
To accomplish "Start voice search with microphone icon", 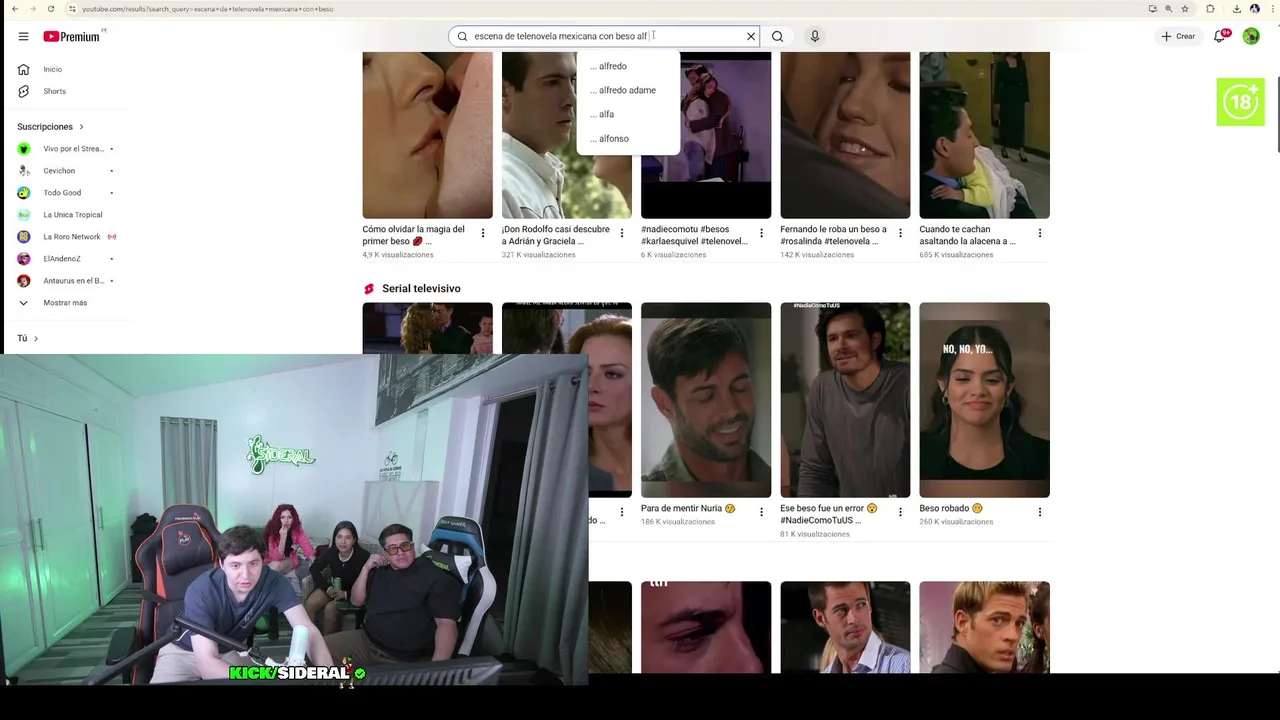I will pos(815,36).
